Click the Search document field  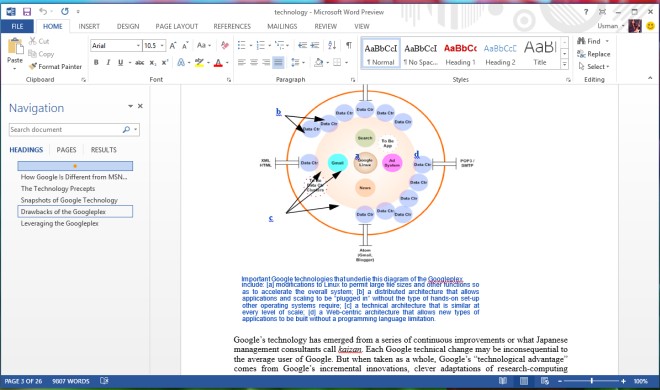click(x=65, y=130)
